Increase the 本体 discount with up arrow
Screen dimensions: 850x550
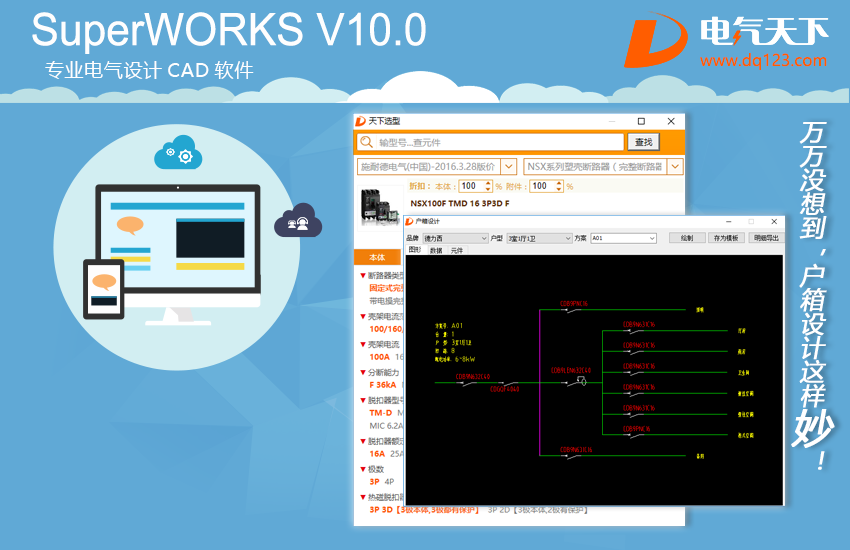(488, 183)
